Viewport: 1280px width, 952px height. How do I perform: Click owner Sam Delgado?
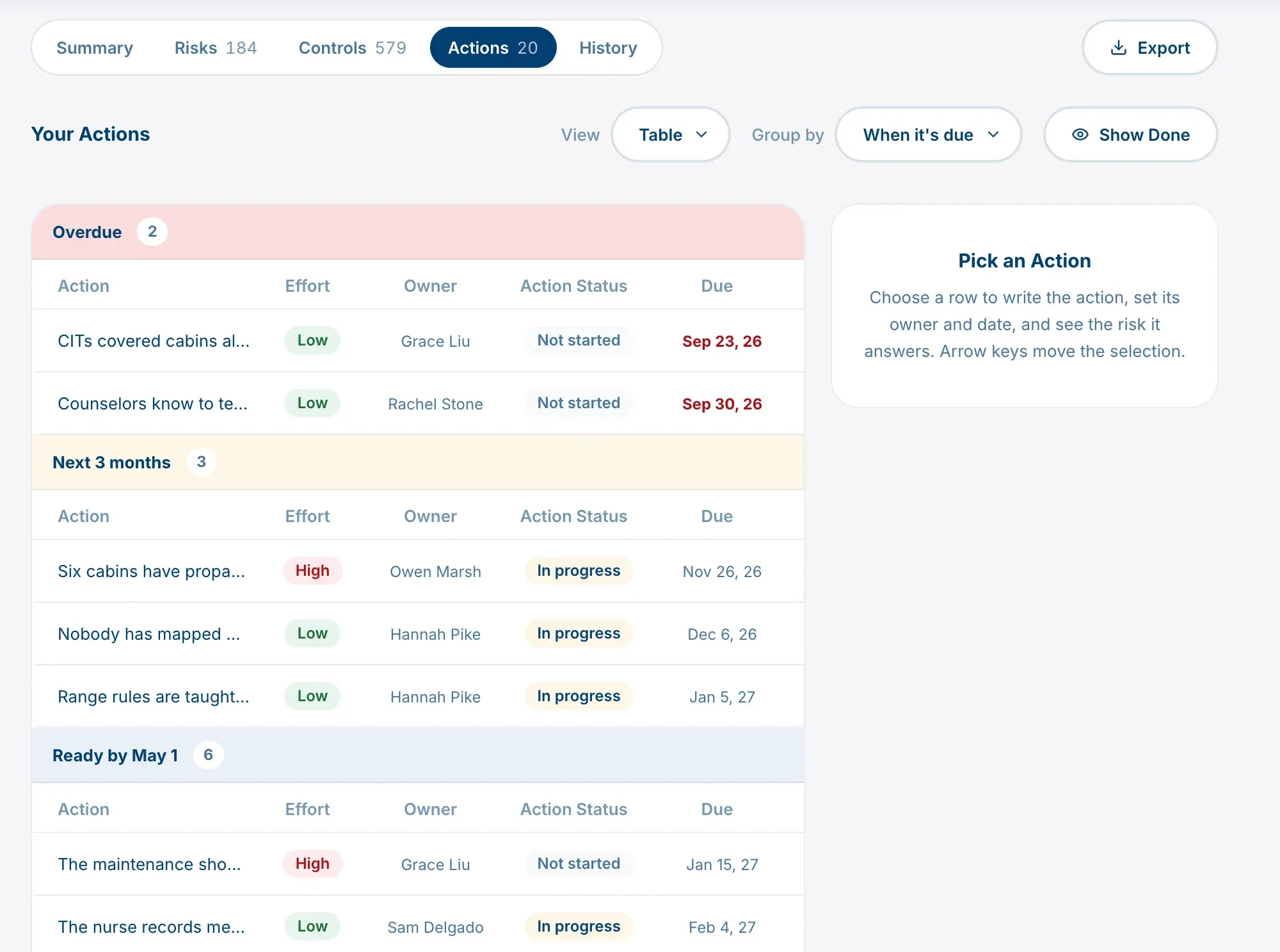coord(435,927)
